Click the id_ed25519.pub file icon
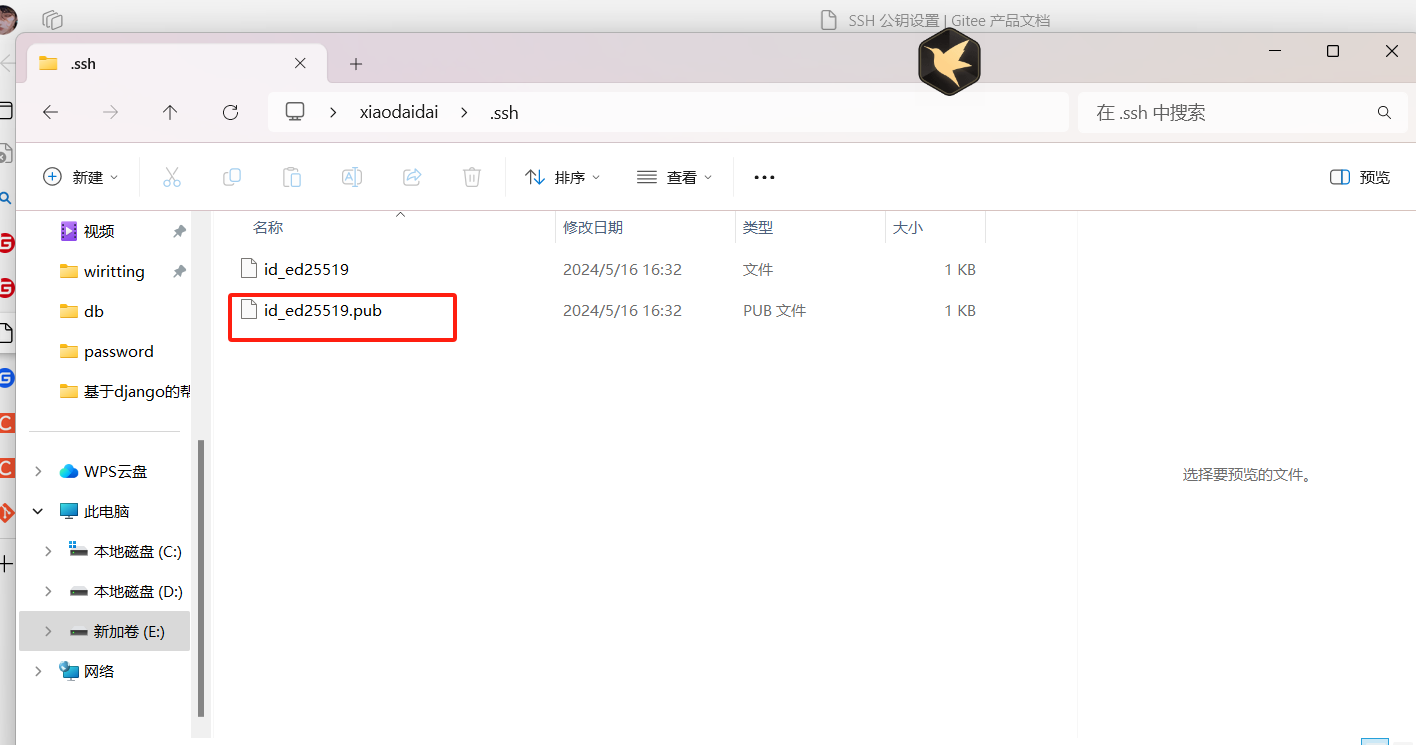This screenshot has width=1416, height=745. coord(249,310)
